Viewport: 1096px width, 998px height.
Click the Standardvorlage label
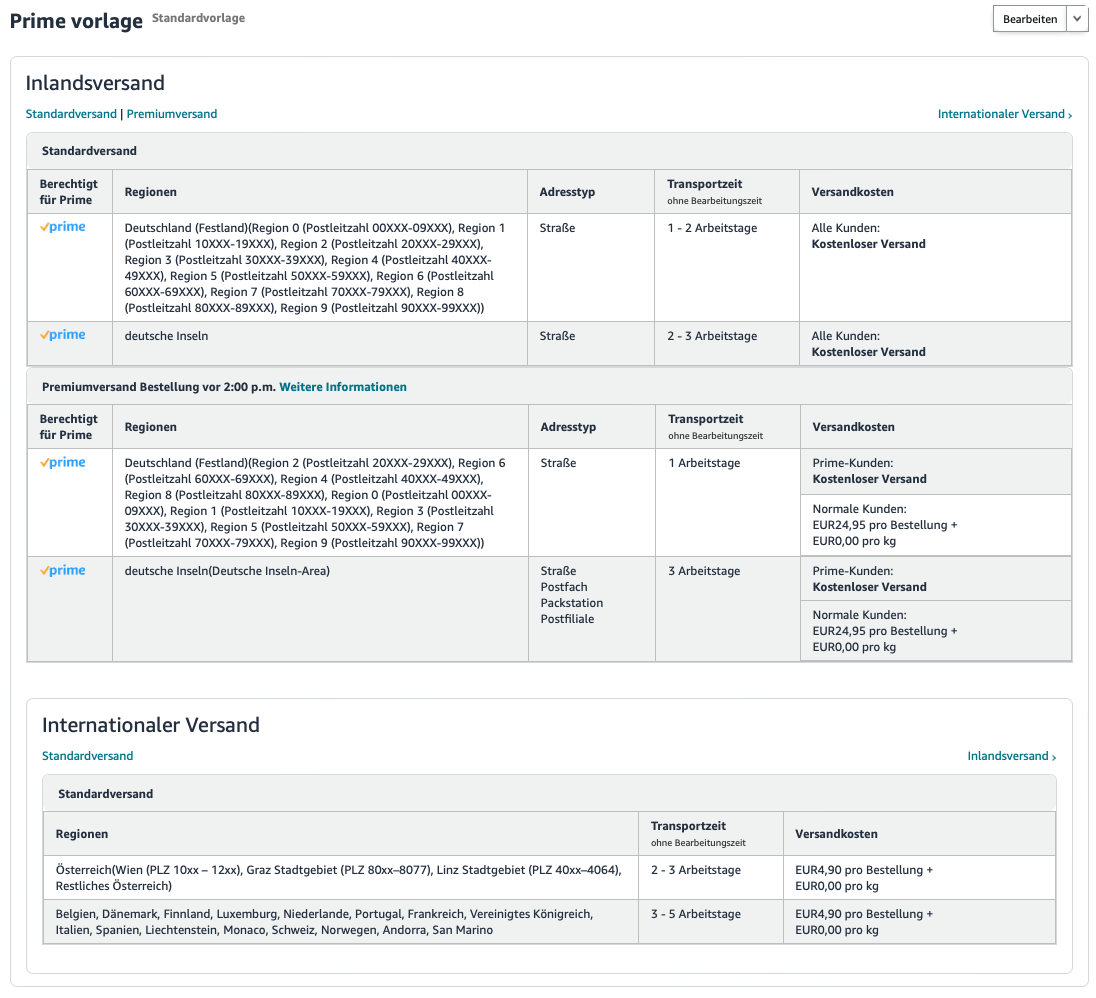coord(199,18)
